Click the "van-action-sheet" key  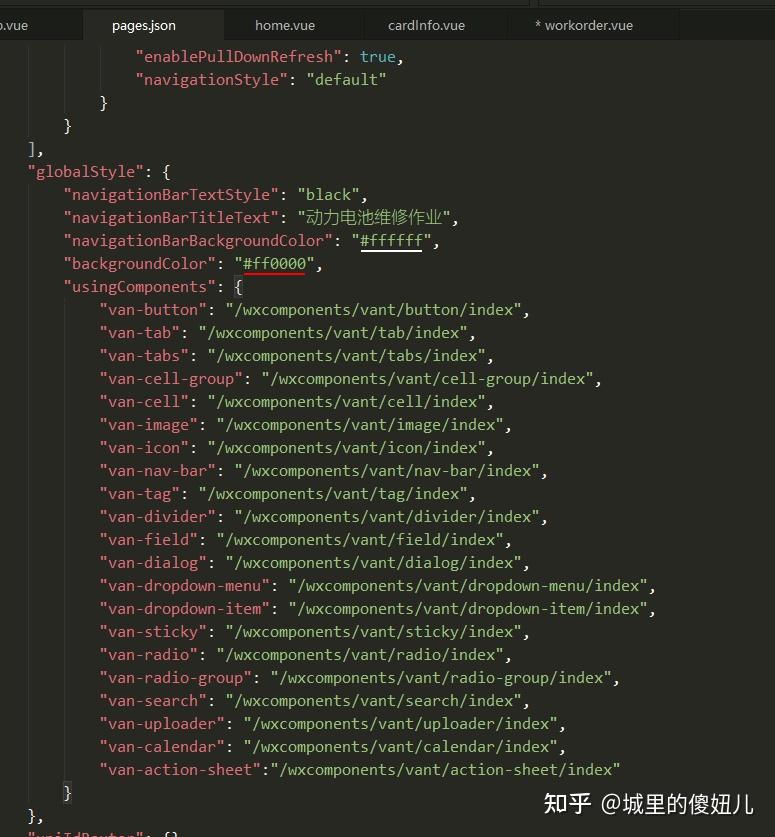point(180,770)
